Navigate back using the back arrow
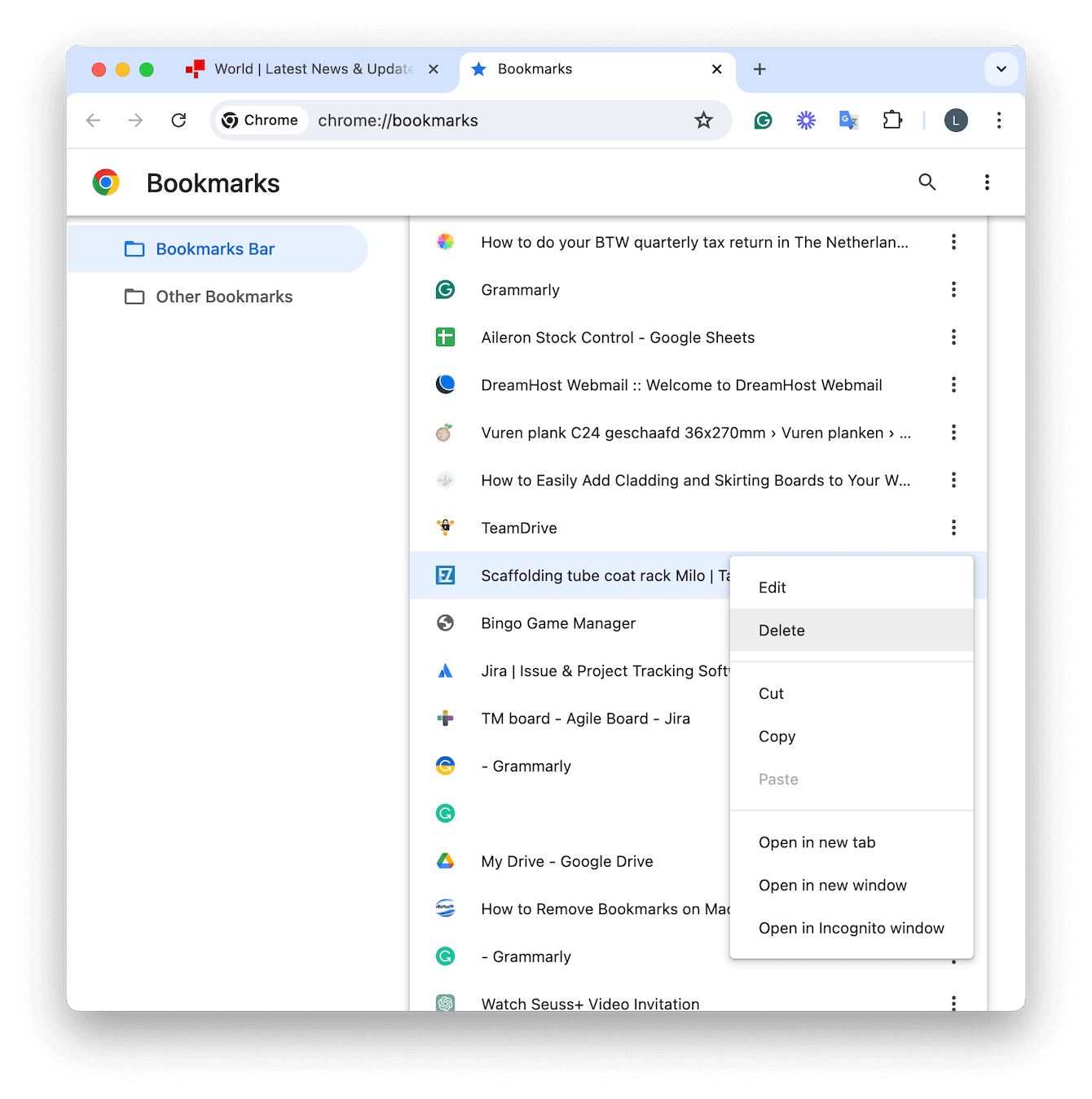This screenshot has height=1099, width=1092. coord(93,120)
